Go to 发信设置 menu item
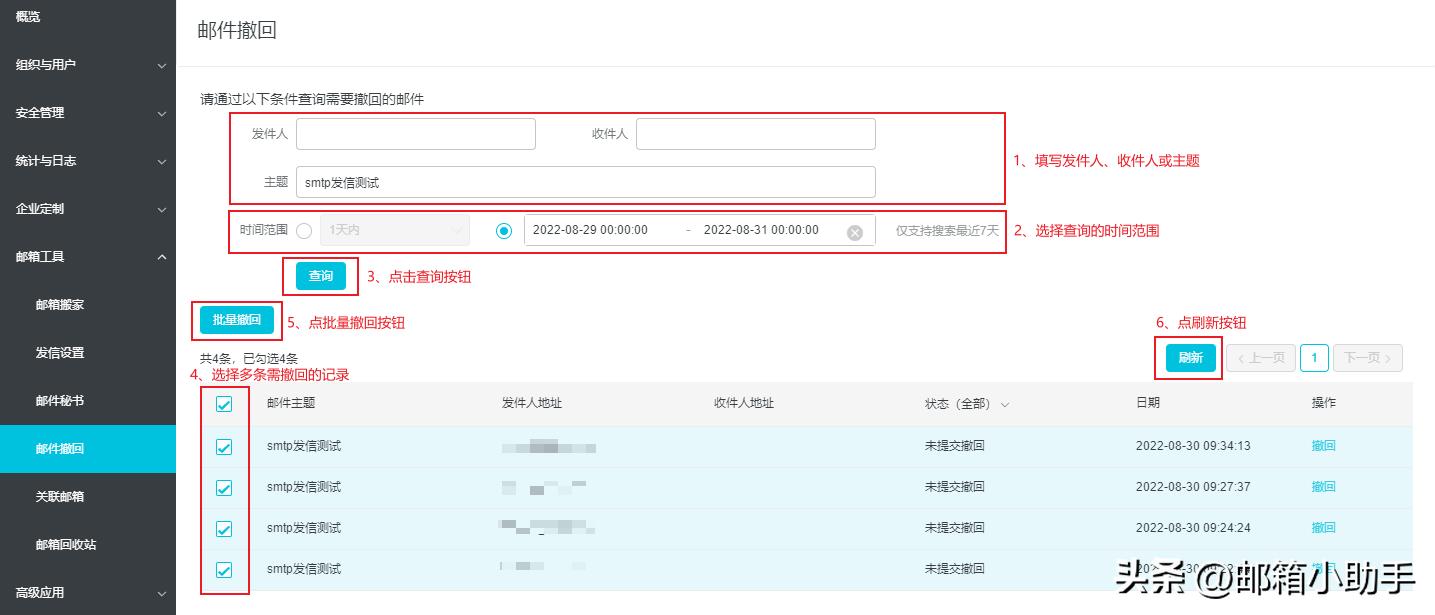The image size is (1435, 615). pos(60,353)
